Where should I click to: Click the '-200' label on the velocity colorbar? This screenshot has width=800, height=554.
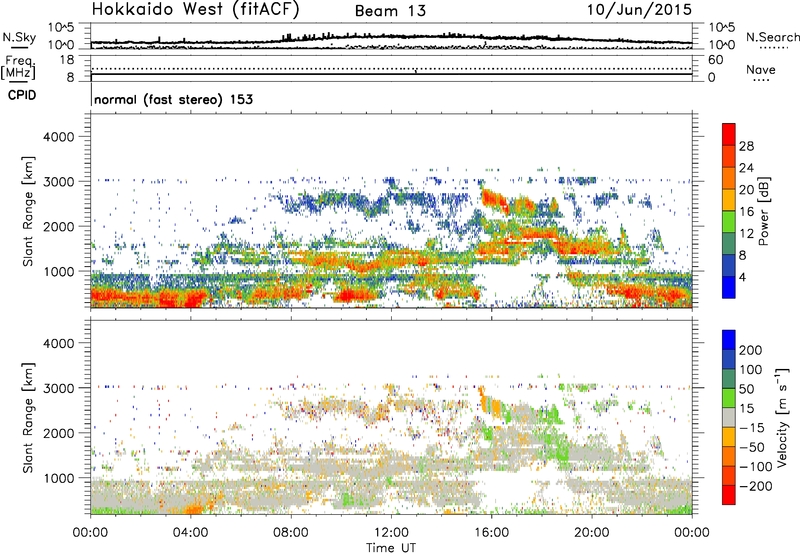click(756, 486)
